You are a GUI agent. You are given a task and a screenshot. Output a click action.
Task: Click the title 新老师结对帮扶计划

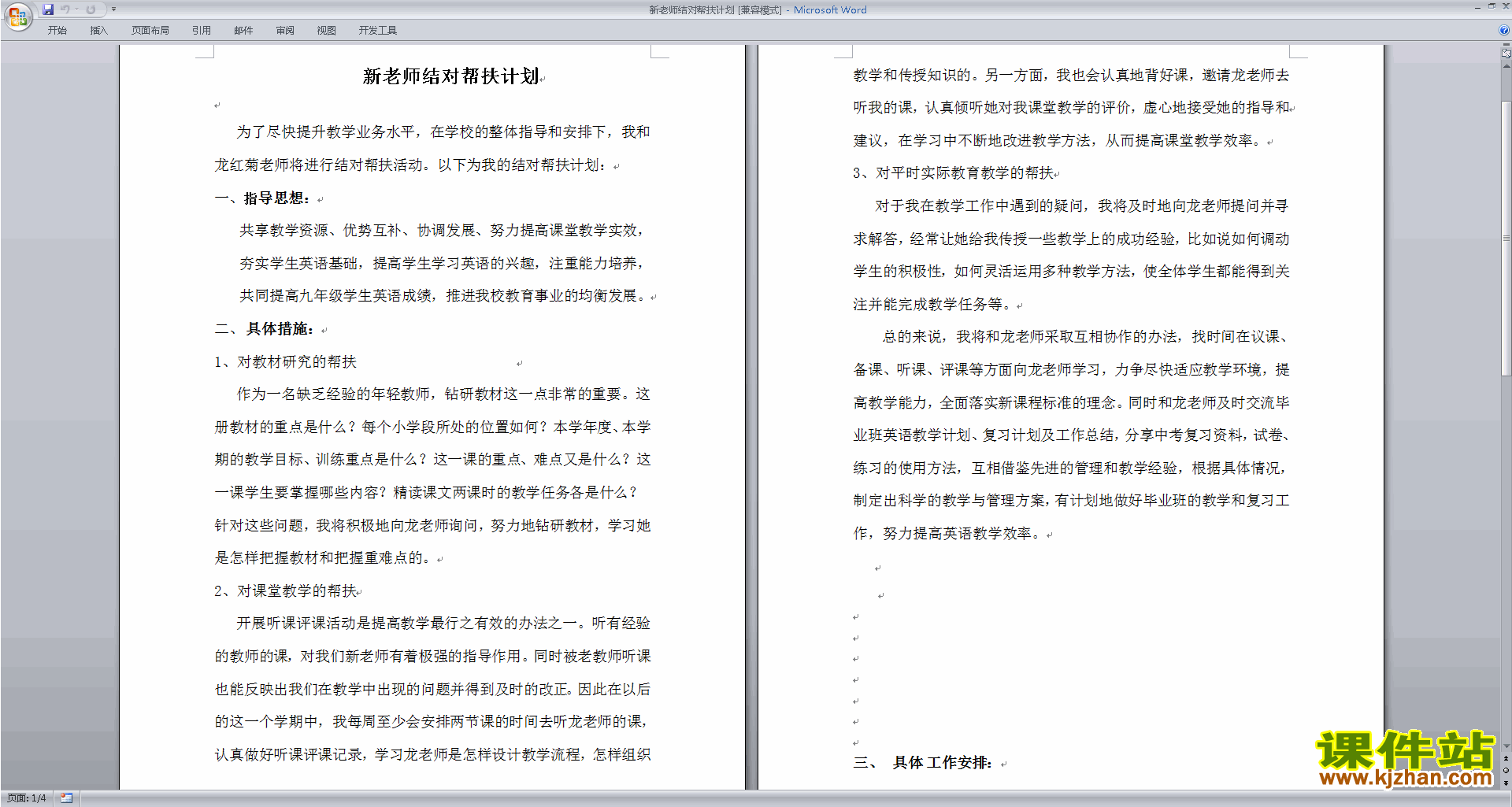click(x=450, y=76)
